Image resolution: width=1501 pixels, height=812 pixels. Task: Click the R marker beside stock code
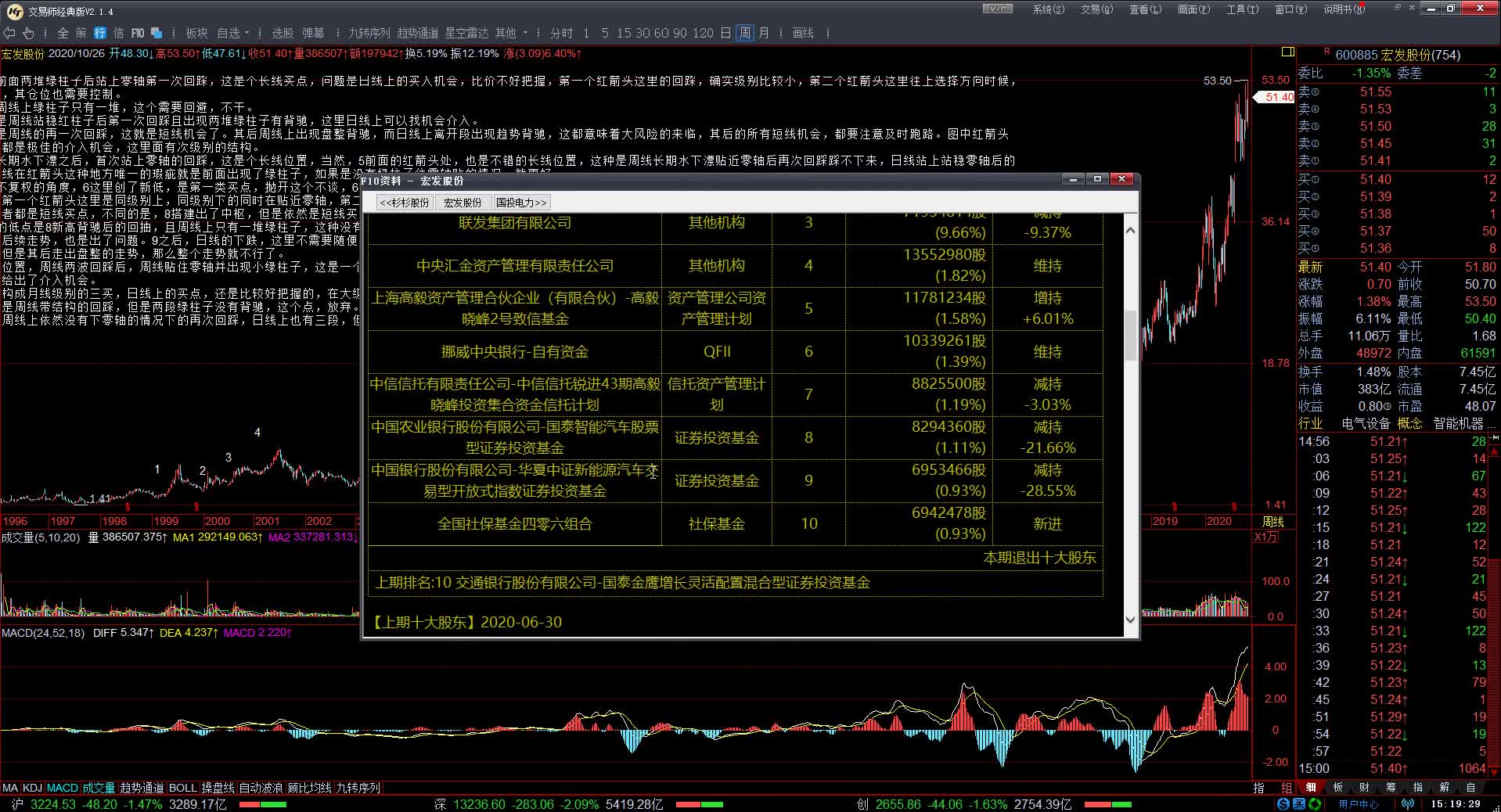coord(1327,52)
